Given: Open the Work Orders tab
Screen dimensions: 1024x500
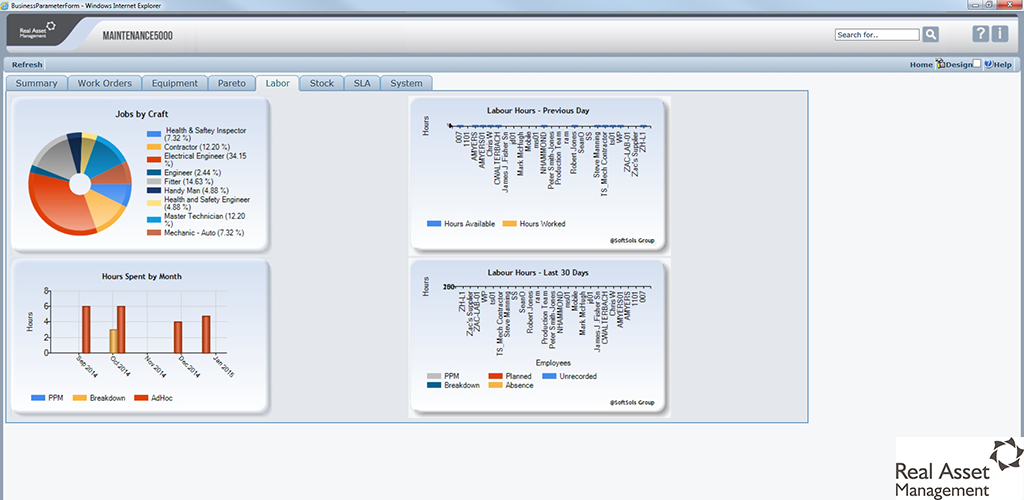Looking at the screenshot, I should pos(104,83).
